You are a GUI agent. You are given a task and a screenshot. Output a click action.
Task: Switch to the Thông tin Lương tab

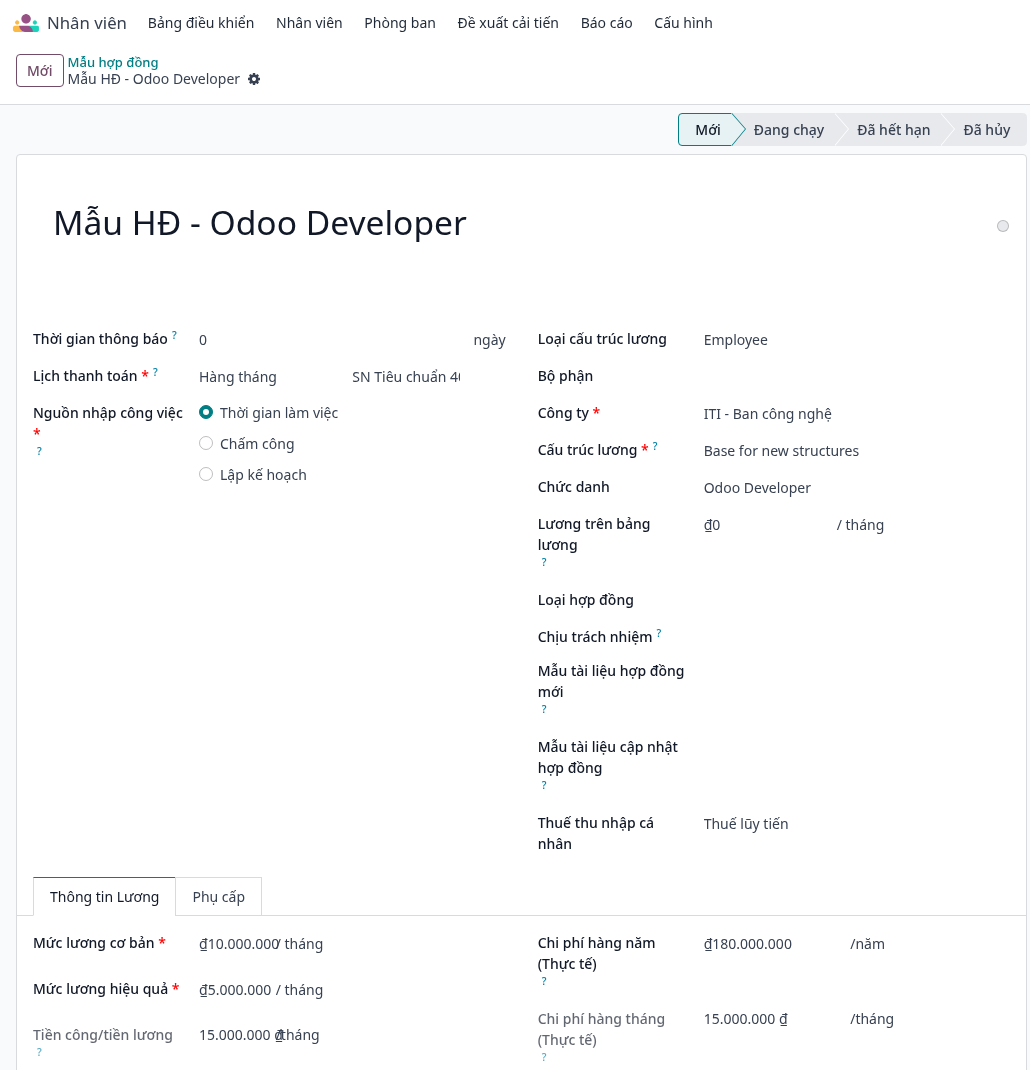104,897
